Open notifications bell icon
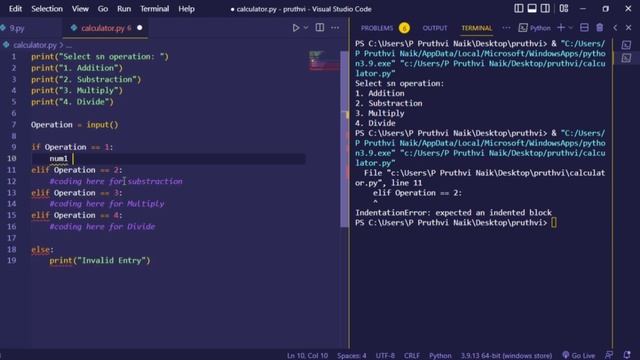 (627, 355)
